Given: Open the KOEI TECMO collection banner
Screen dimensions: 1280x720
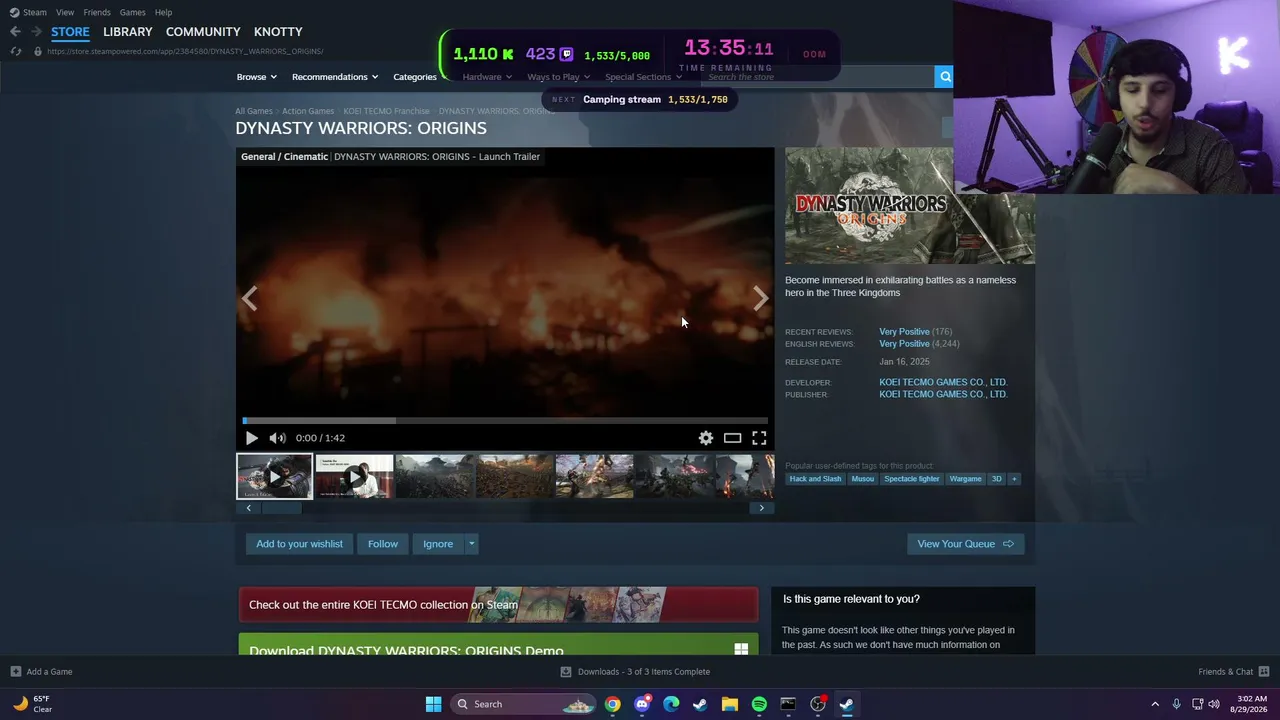Looking at the screenshot, I should [x=498, y=605].
